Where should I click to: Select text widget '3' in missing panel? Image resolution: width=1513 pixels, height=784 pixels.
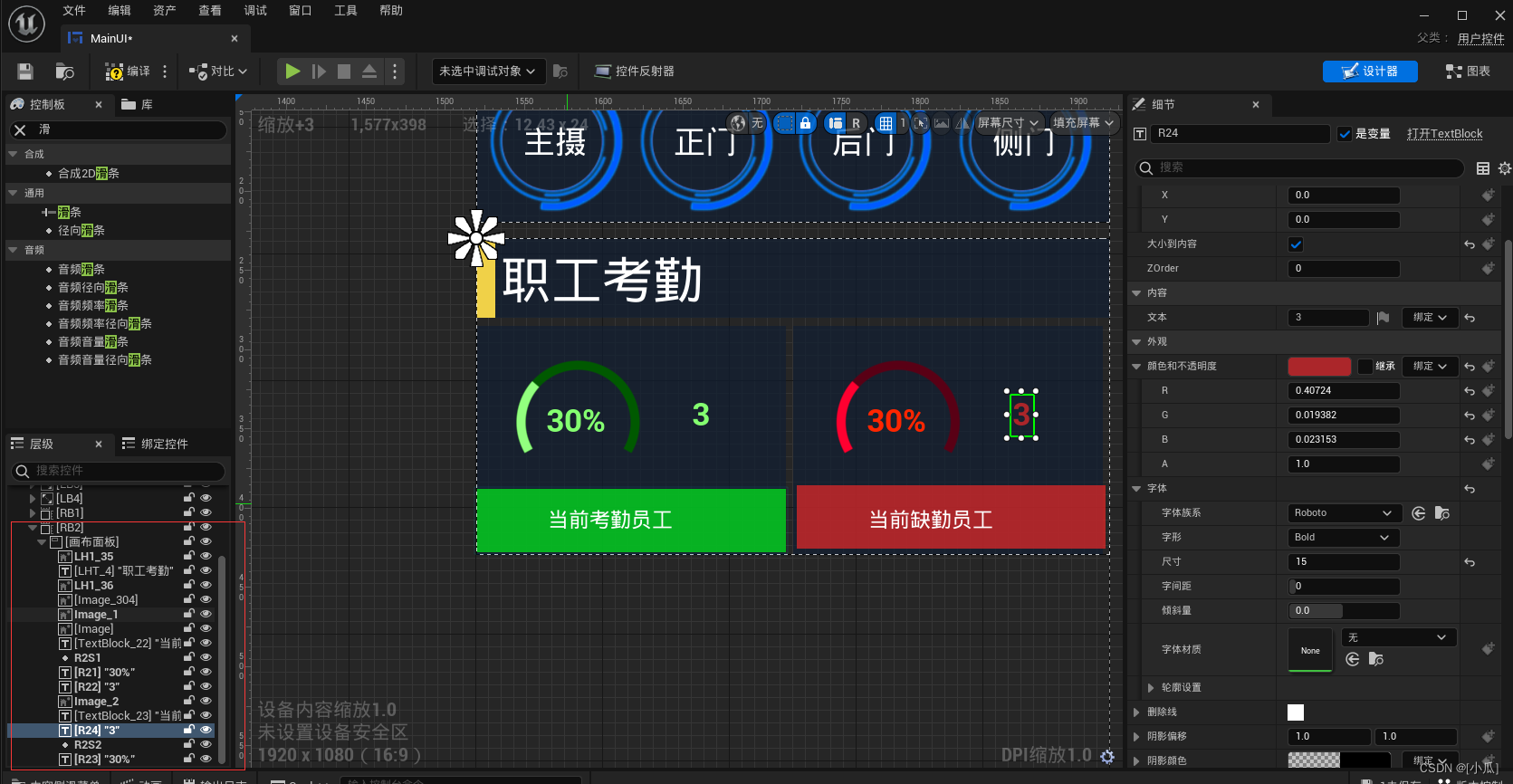[1021, 415]
